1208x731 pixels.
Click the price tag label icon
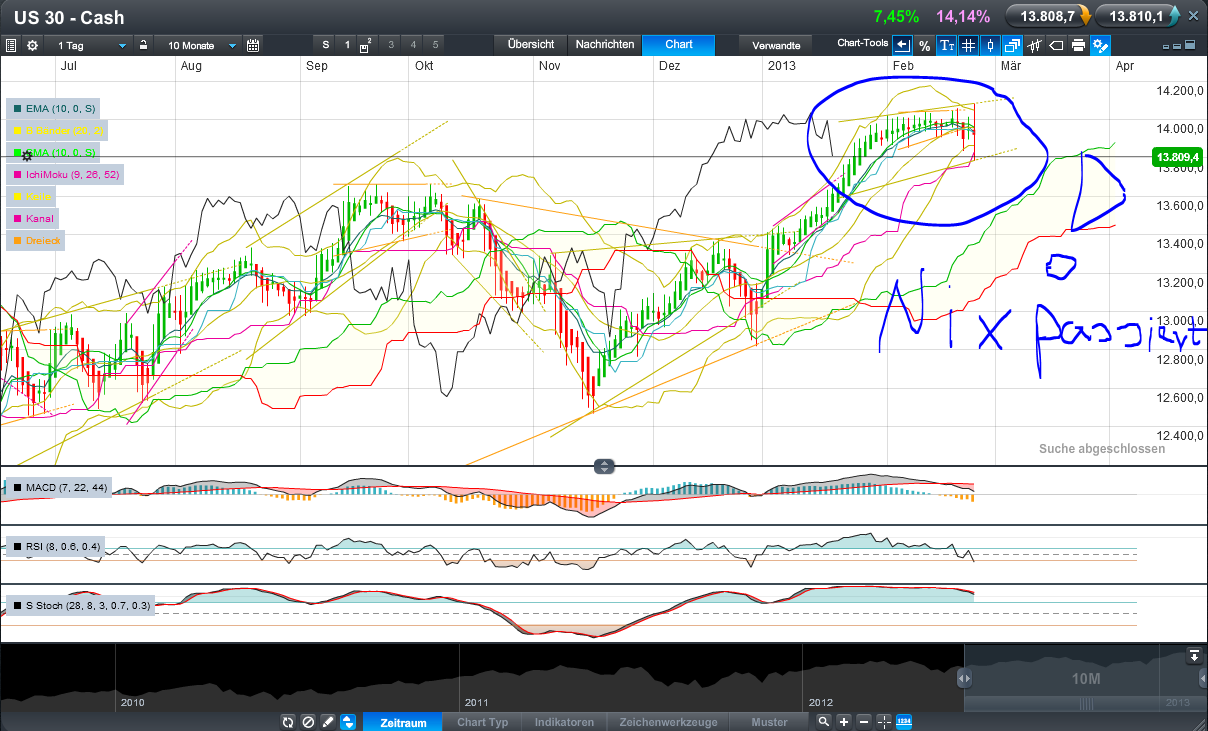(1057, 45)
